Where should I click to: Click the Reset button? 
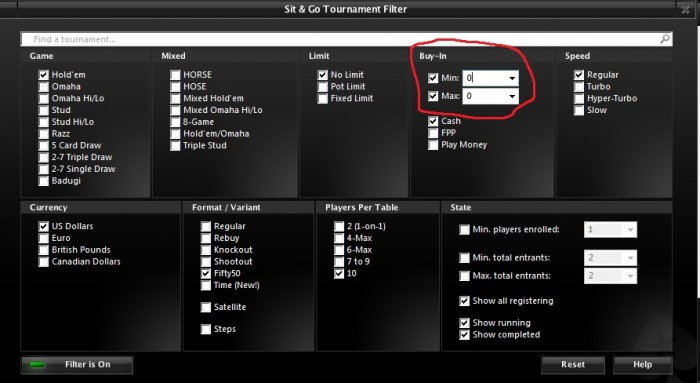[573, 365]
